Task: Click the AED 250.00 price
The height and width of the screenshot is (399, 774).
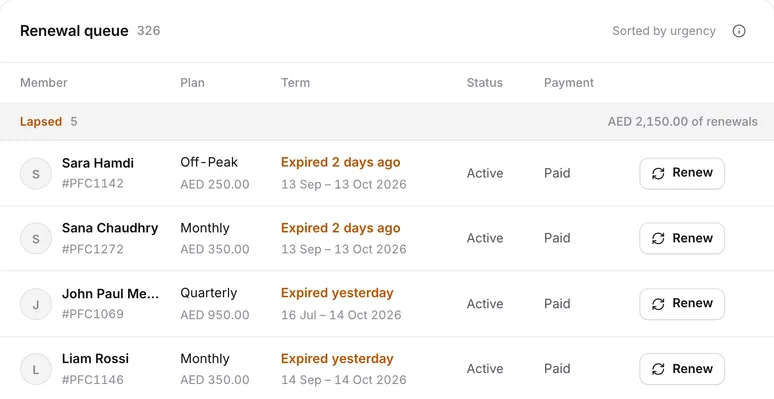Action: 215,184
